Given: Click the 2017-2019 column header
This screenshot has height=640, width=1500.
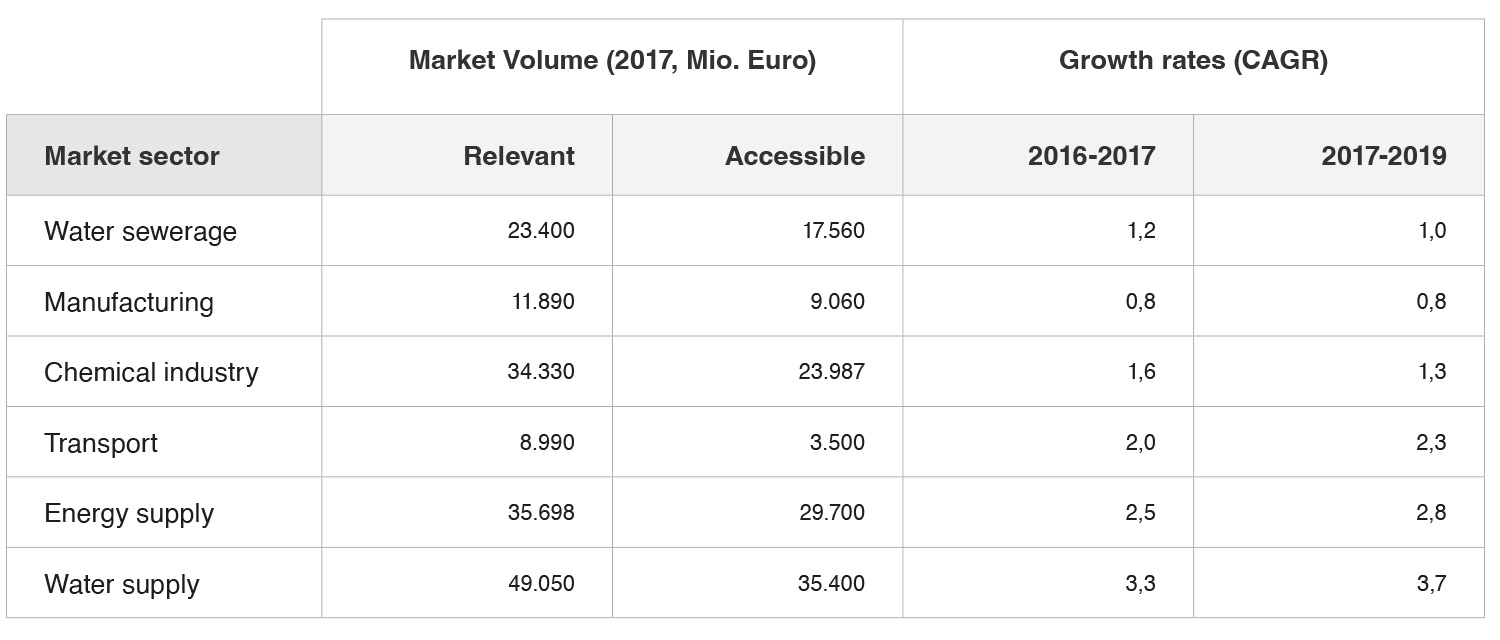Looking at the screenshot, I should click(1383, 156).
